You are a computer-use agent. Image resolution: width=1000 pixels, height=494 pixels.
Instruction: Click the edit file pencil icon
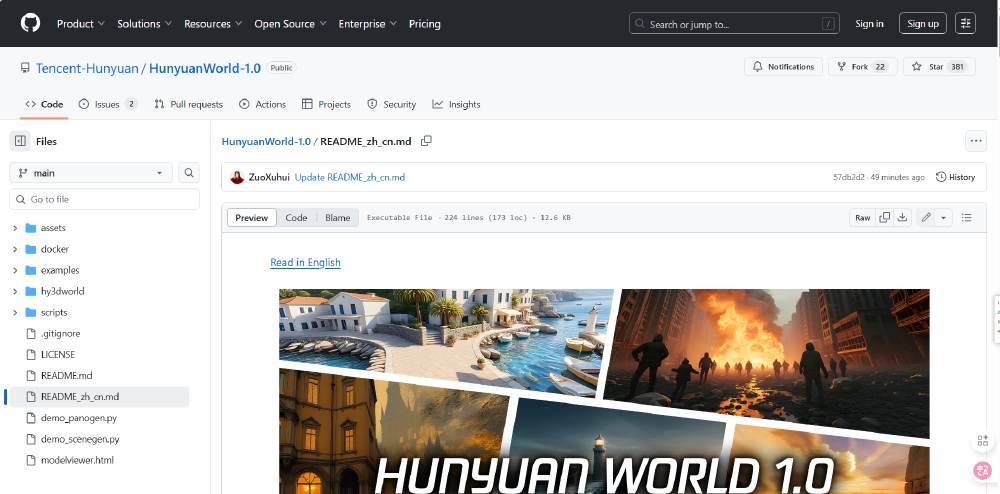(926, 217)
